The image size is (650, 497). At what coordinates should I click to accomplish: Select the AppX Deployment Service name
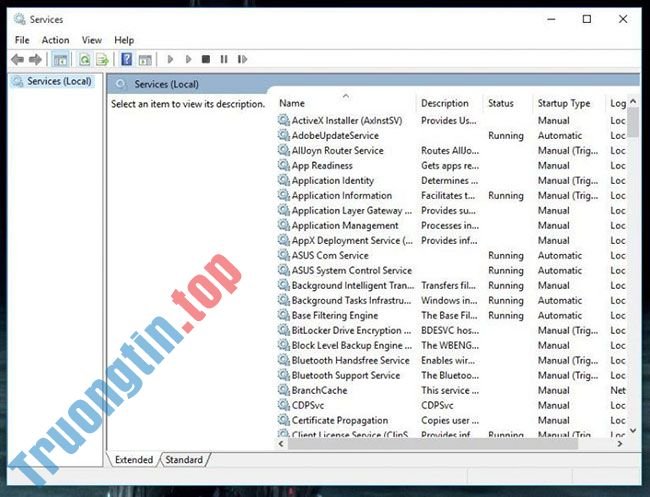352,240
